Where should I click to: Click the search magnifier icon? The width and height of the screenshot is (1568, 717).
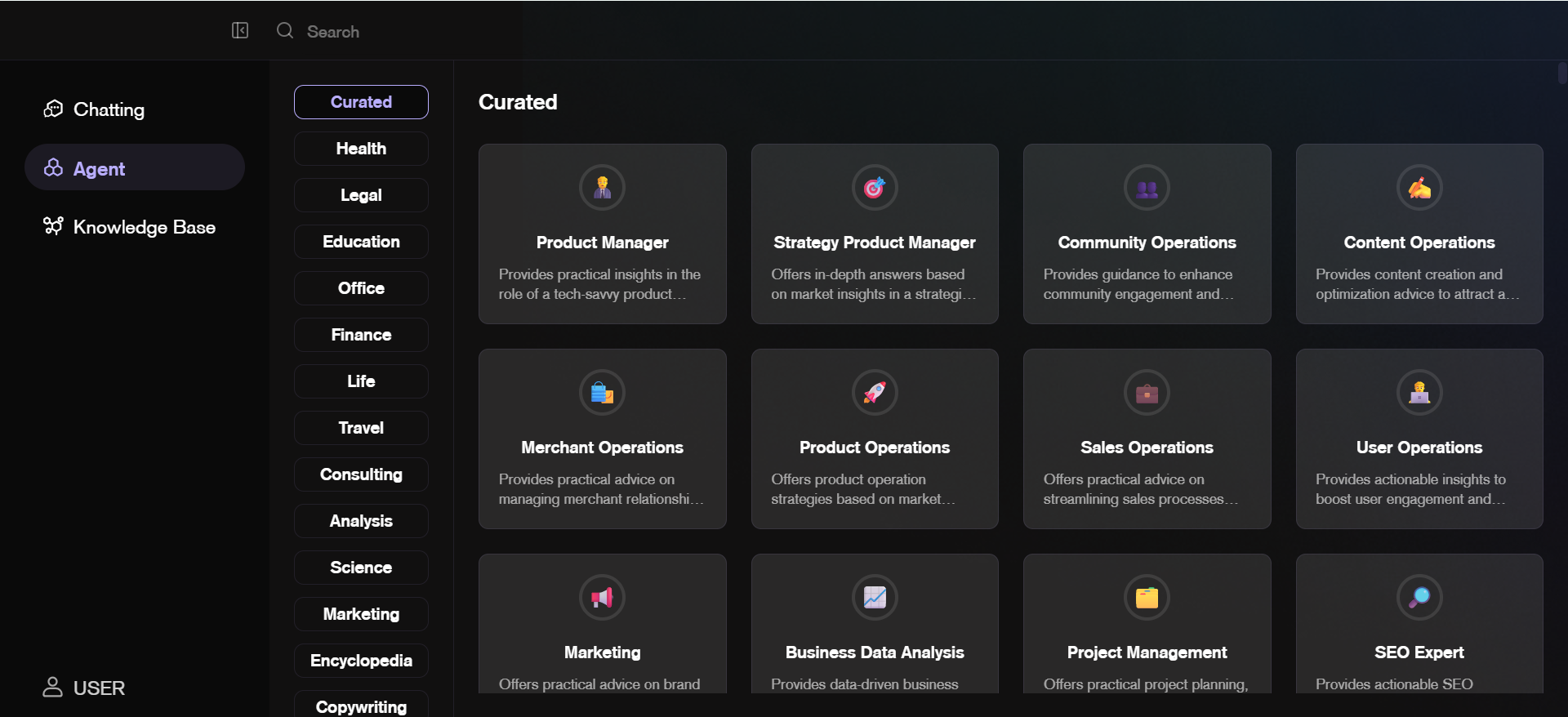(285, 31)
